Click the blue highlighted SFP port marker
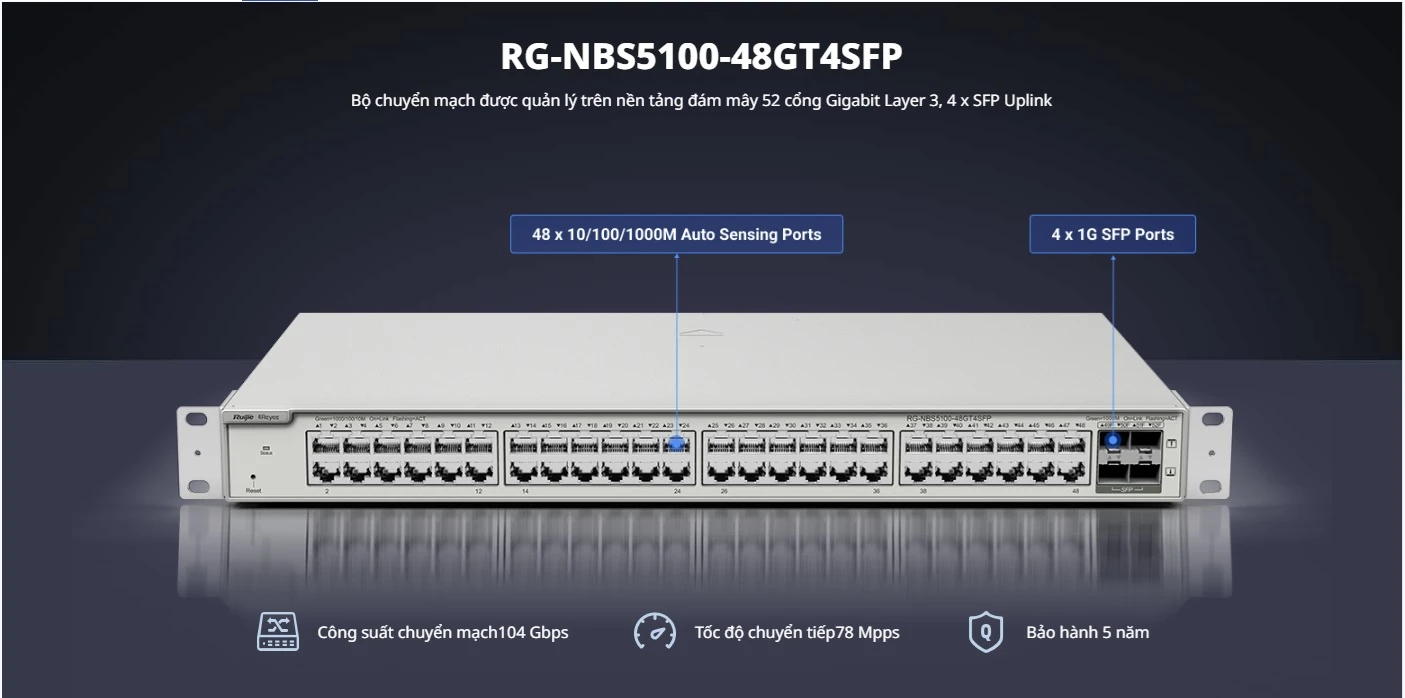The image size is (1405, 698). click(1112, 440)
